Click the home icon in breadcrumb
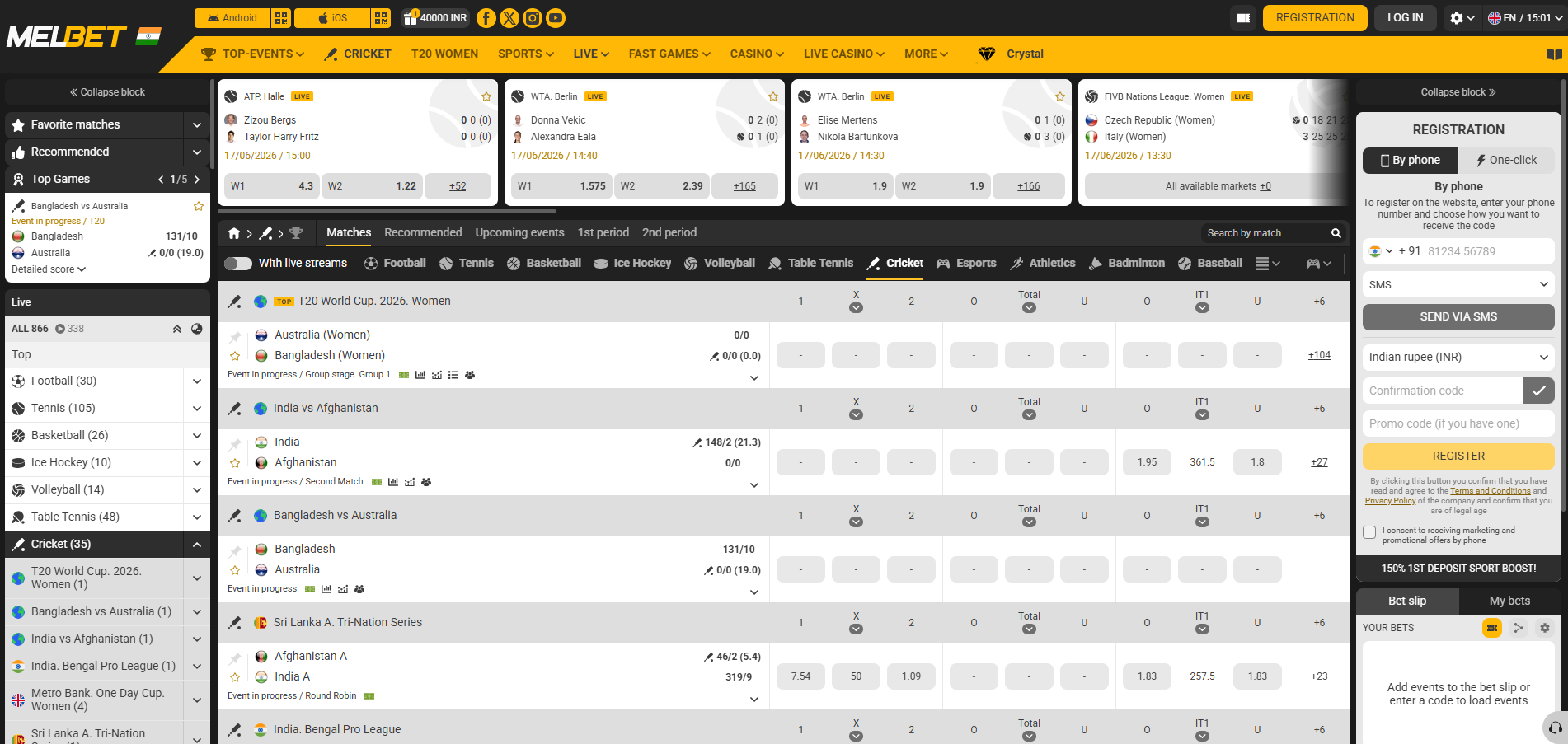Viewport: 1568px width, 744px height. tap(234, 233)
